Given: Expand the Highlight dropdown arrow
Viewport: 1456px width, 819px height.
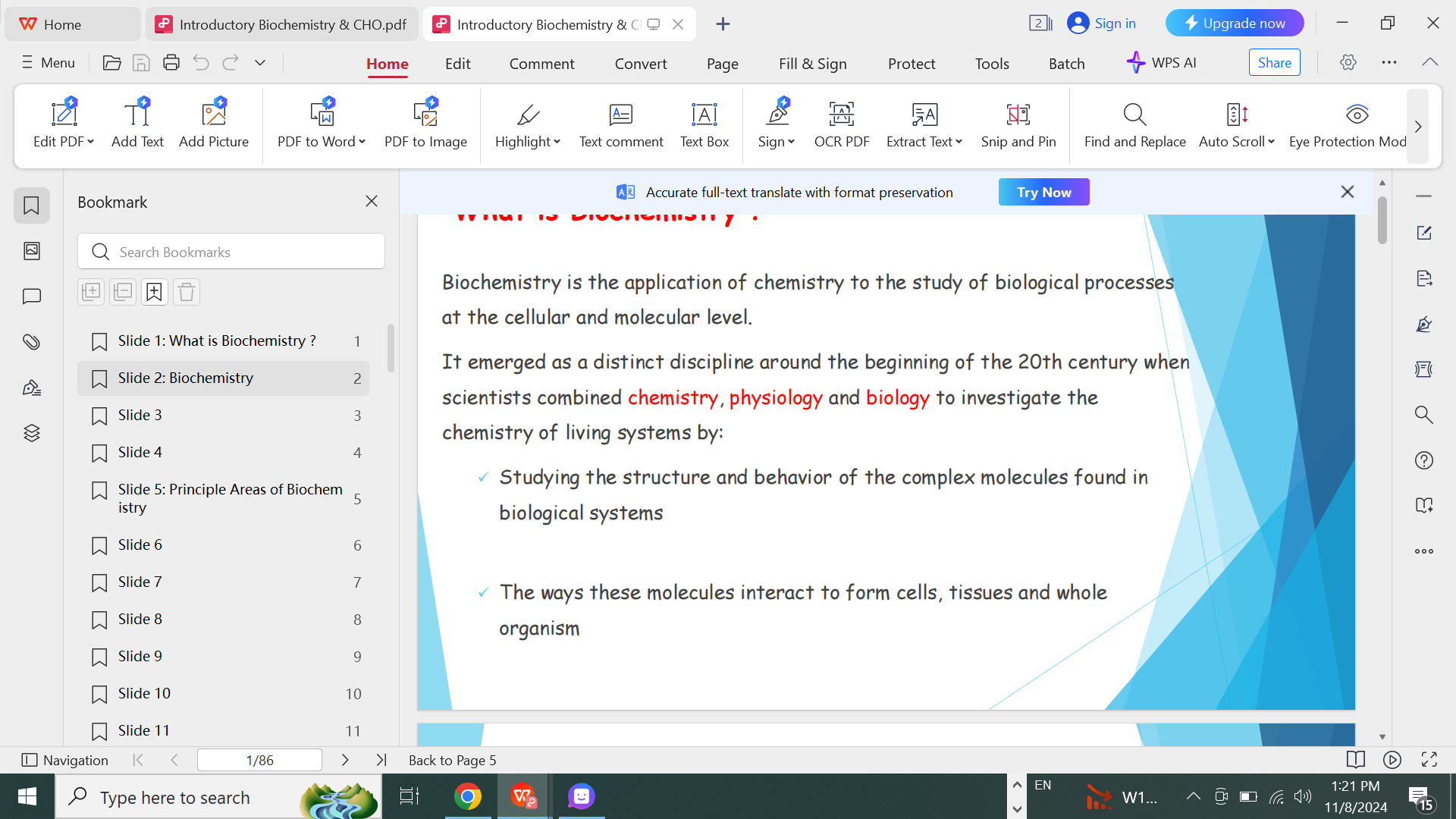Looking at the screenshot, I should (x=557, y=142).
